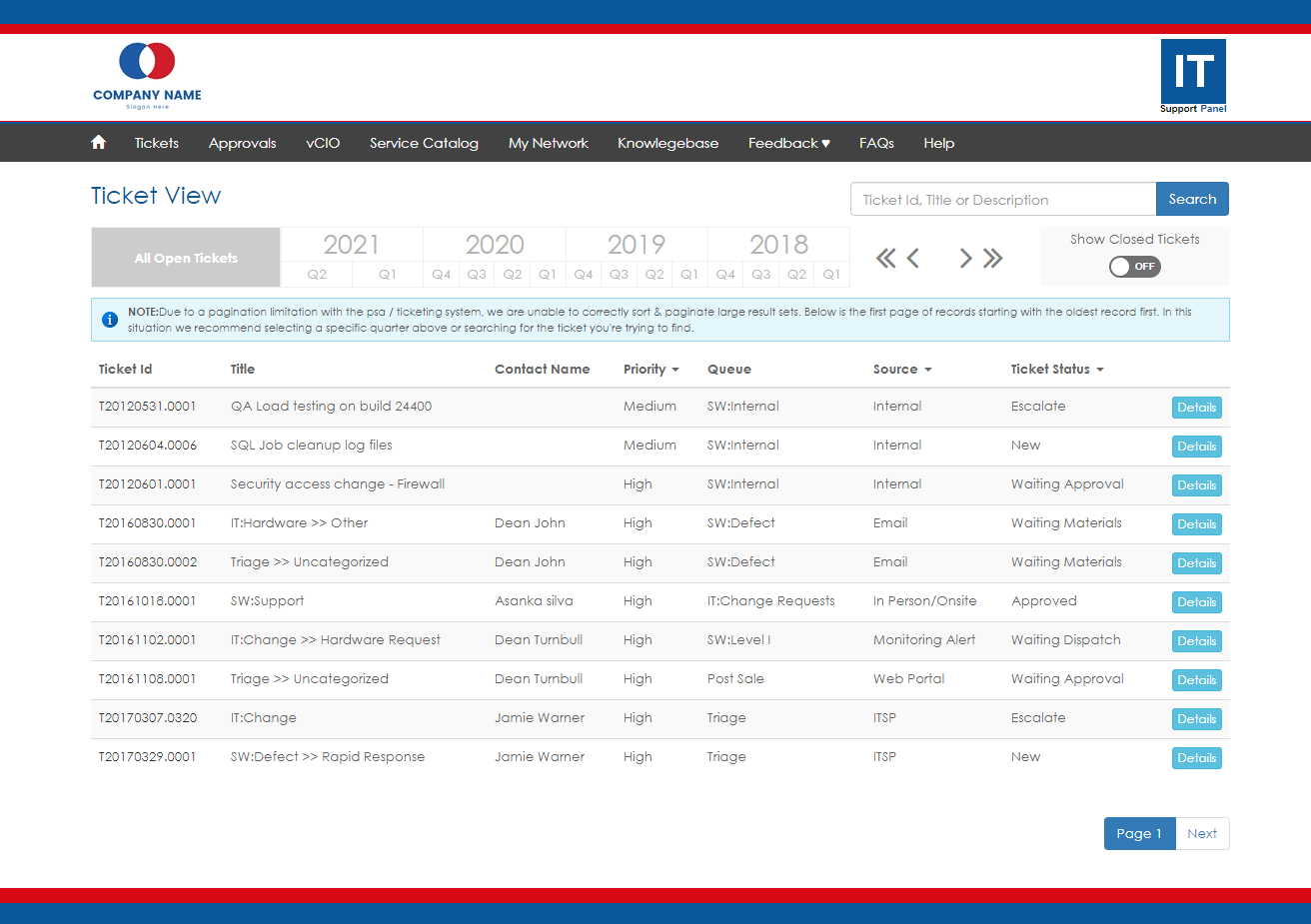Jump to first with double-left arrows
This screenshot has height=924, width=1311.
(x=885, y=259)
